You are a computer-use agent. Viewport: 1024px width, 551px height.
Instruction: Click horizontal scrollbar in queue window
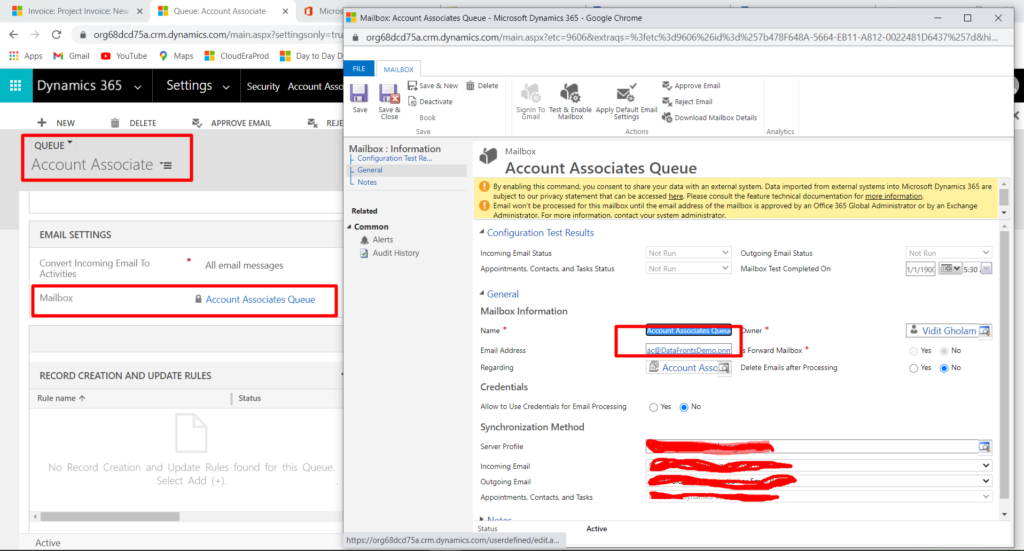(x=110, y=516)
